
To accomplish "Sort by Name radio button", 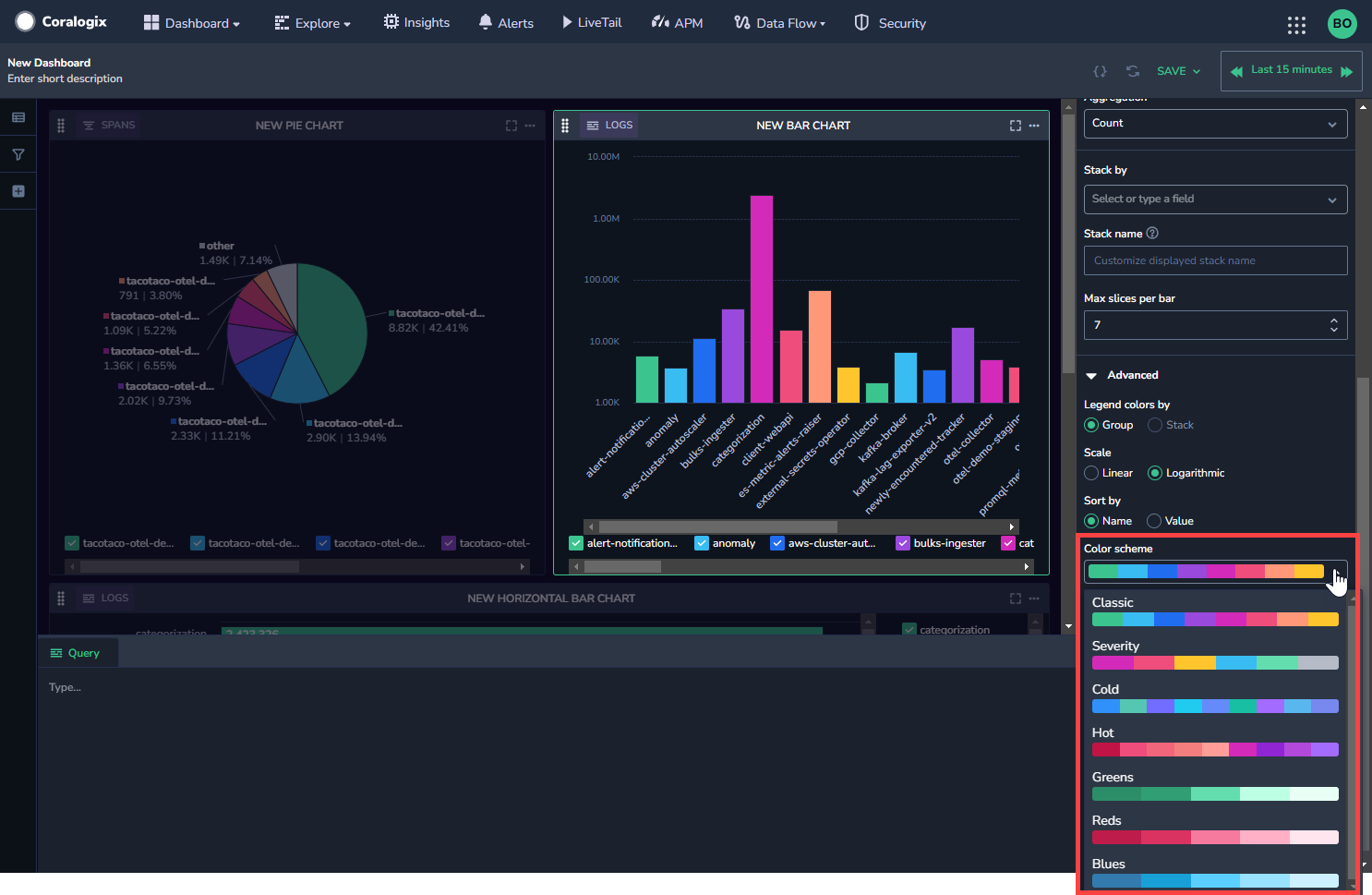I will pyautogui.click(x=1091, y=521).
